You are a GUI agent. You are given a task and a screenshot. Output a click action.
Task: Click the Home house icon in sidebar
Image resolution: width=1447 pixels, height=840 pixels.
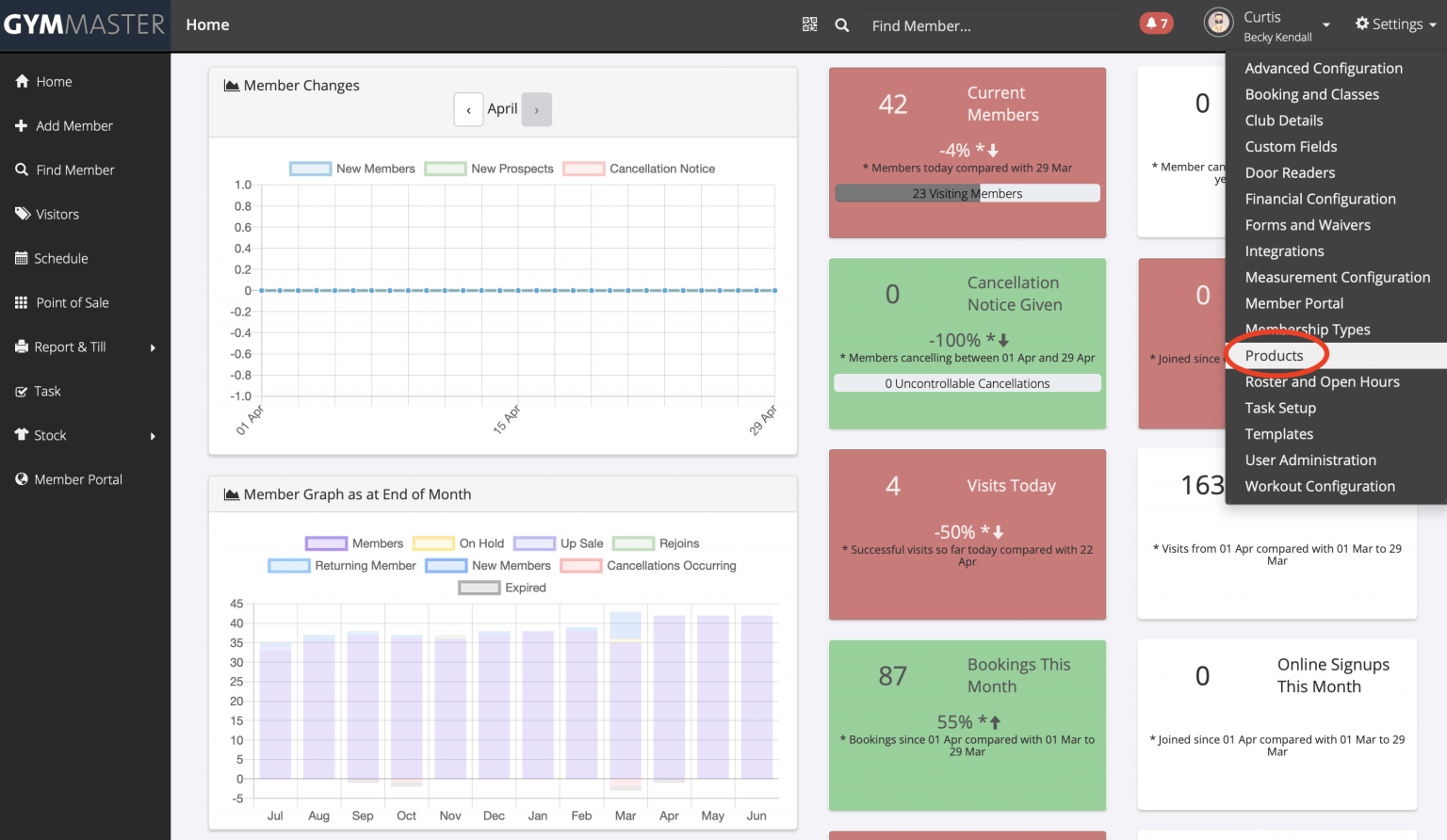22,82
